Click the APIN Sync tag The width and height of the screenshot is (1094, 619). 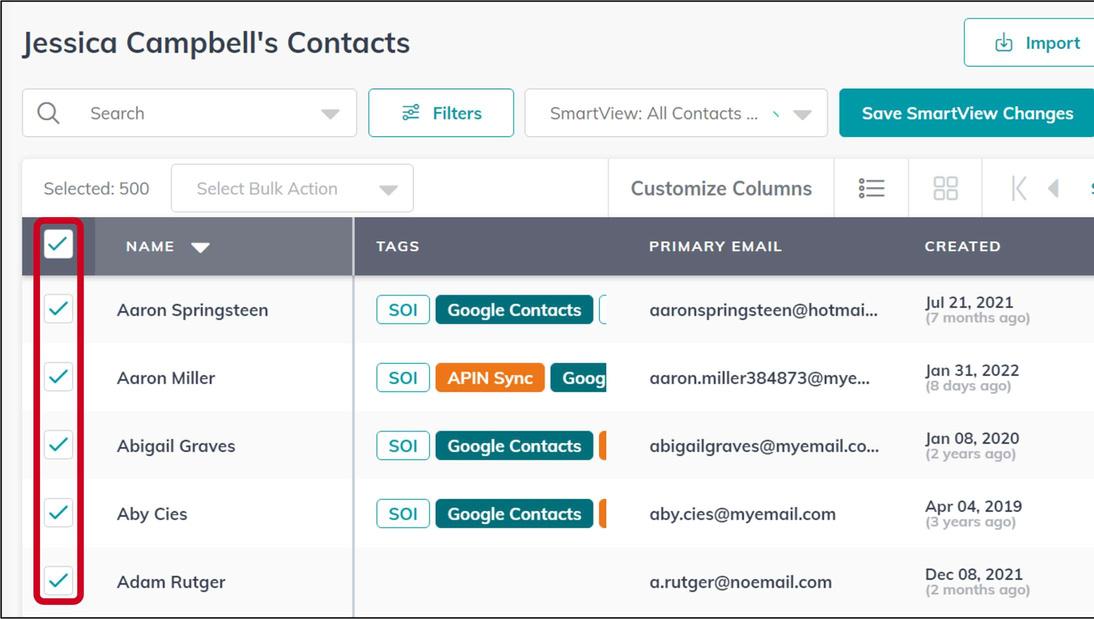490,378
